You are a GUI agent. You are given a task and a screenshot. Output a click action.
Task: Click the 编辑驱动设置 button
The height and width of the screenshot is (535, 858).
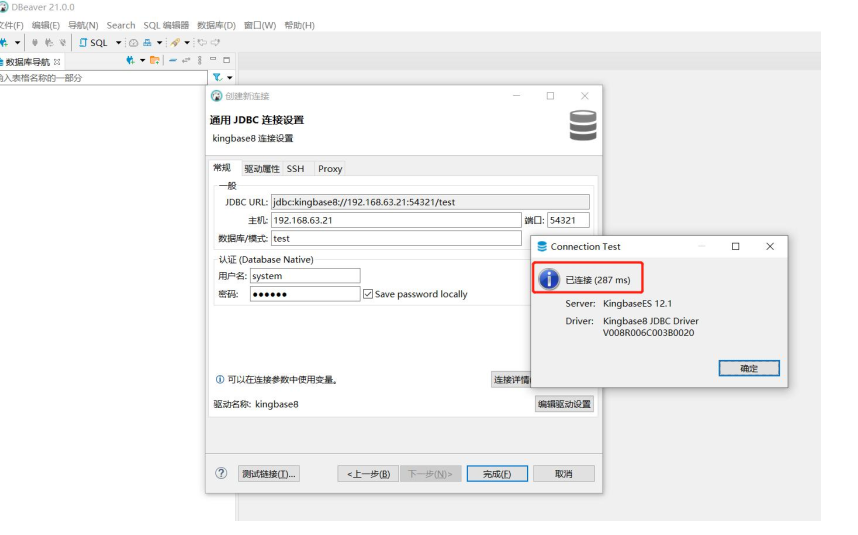(564, 404)
